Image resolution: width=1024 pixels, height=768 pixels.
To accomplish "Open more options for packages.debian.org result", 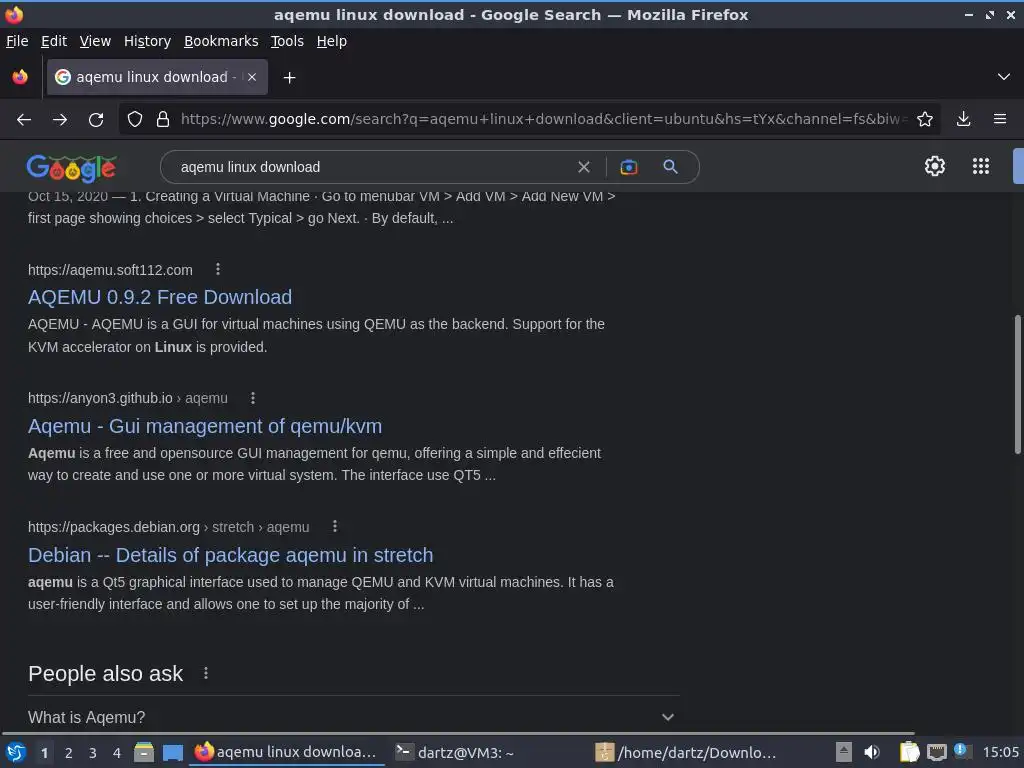I will (335, 526).
